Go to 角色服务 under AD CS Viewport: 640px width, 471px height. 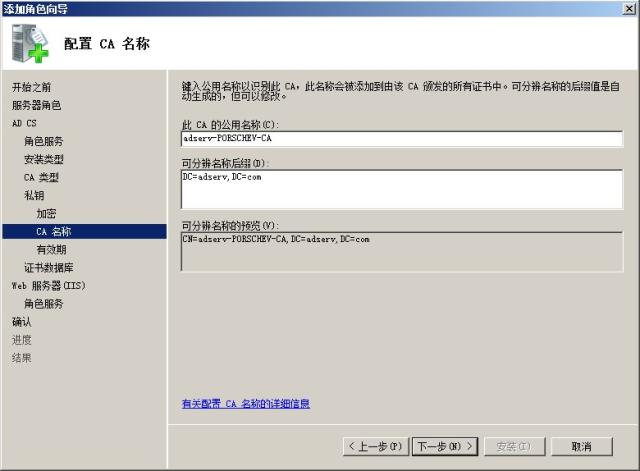click(43, 141)
